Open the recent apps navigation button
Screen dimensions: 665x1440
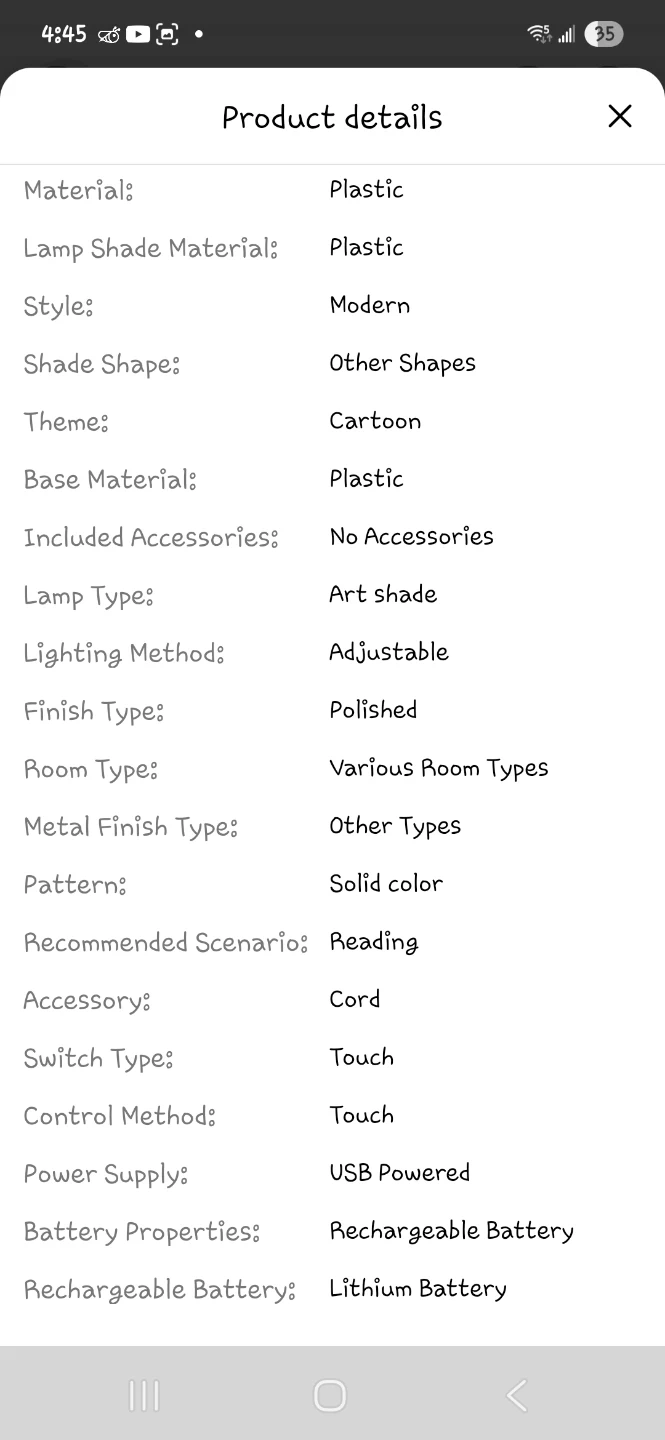point(144,1395)
